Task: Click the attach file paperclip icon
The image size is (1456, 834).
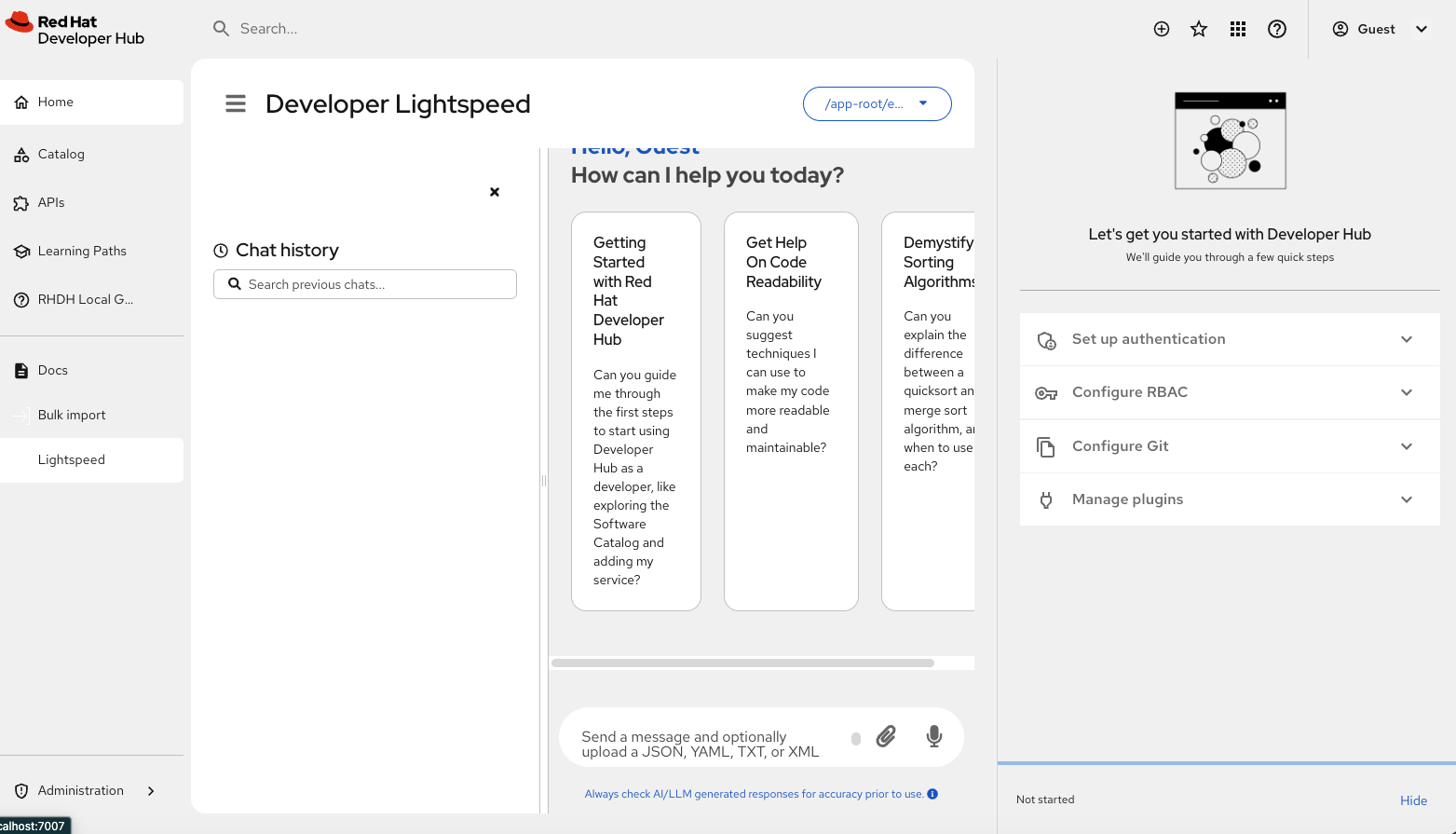Action: tap(886, 737)
